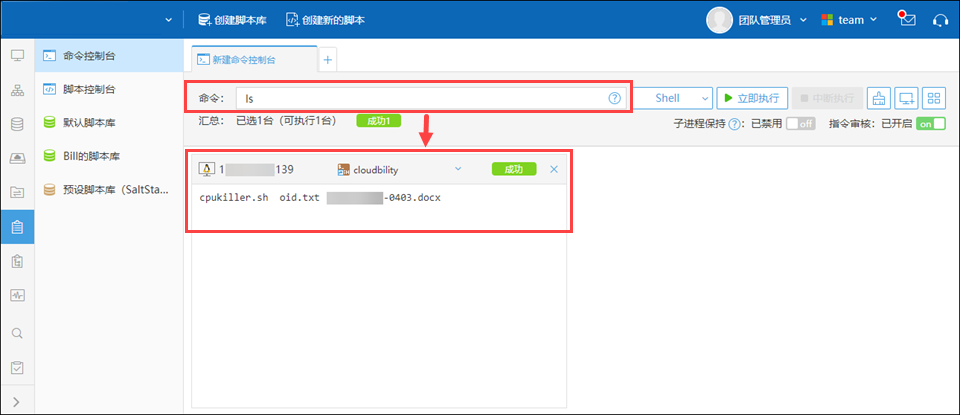Click 中断执行 button
960x415 pixels.
click(x=827, y=98)
